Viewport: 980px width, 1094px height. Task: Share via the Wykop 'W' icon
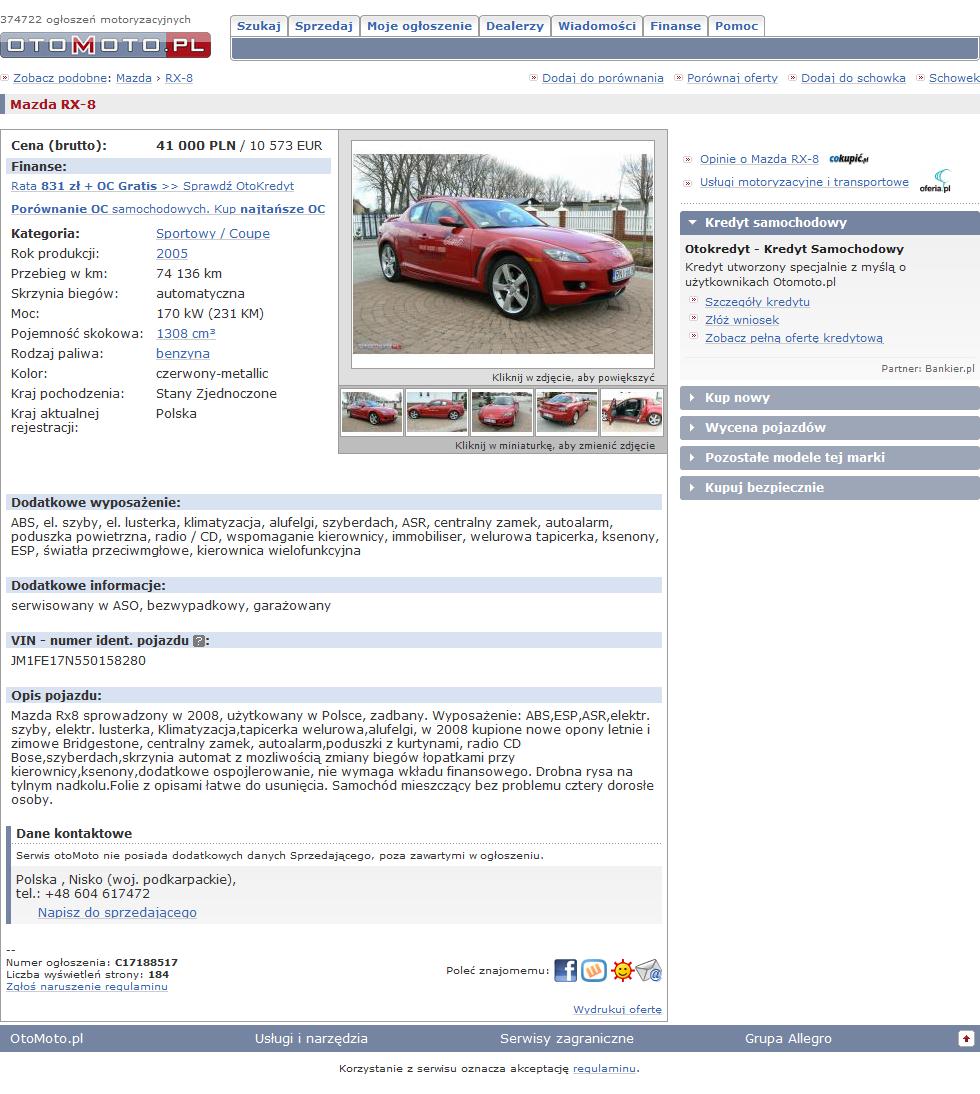[594, 971]
